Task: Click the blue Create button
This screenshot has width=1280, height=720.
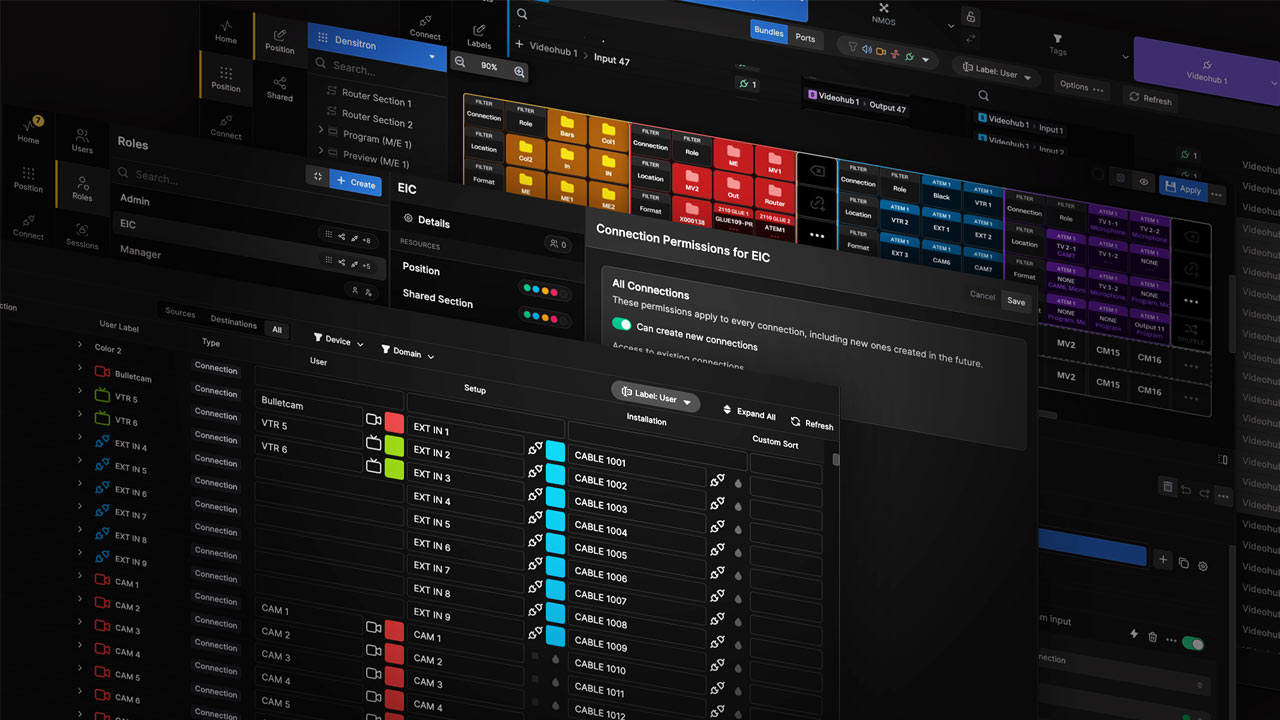Action: [355, 183]
